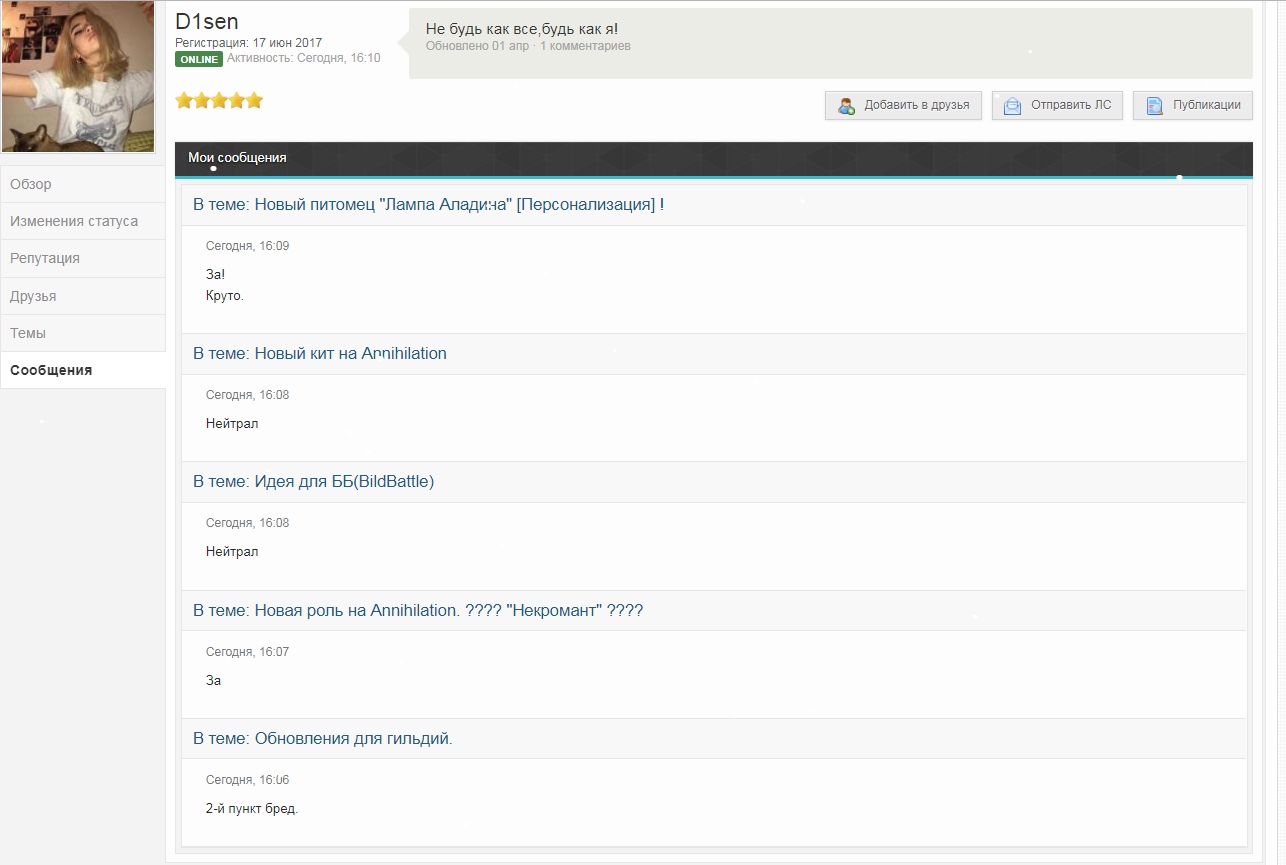This screenshot has width=1286, height=865.
Task: Click the Обновлено 01 апр text
Action: pyautogui.click(x=477, y=46)
